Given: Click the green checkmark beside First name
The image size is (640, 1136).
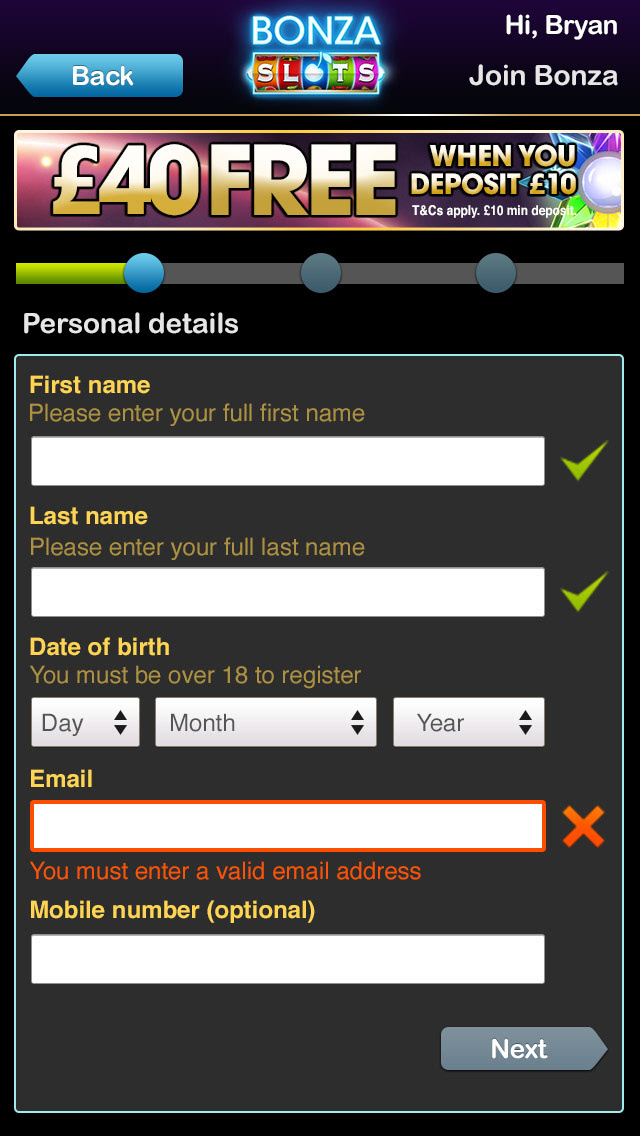Looking at the screenshot, I should pyautogui.click(x=584, y=461).
